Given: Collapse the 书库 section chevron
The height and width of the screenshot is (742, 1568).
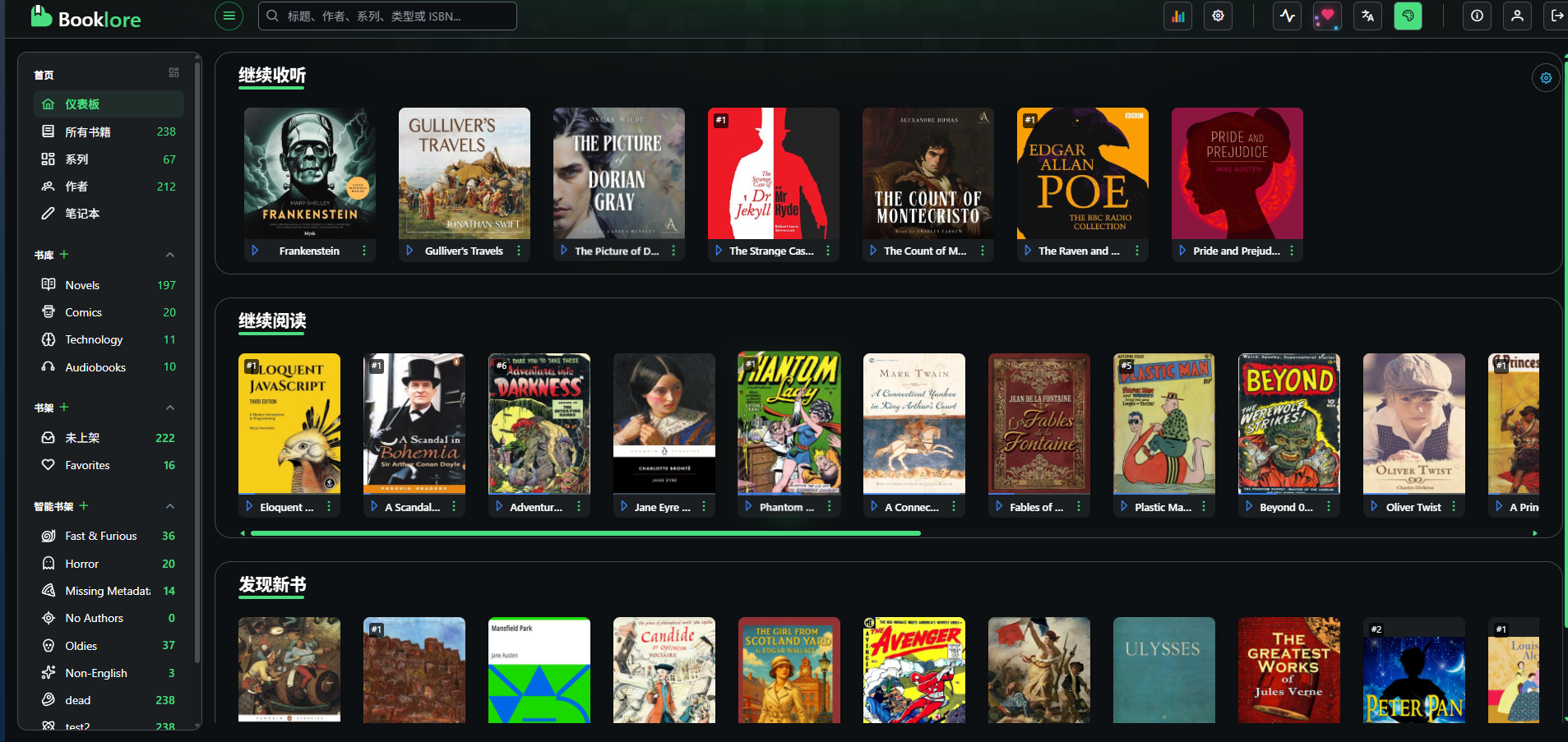Looking at the screenshot, I should click(x=170, y=255).
